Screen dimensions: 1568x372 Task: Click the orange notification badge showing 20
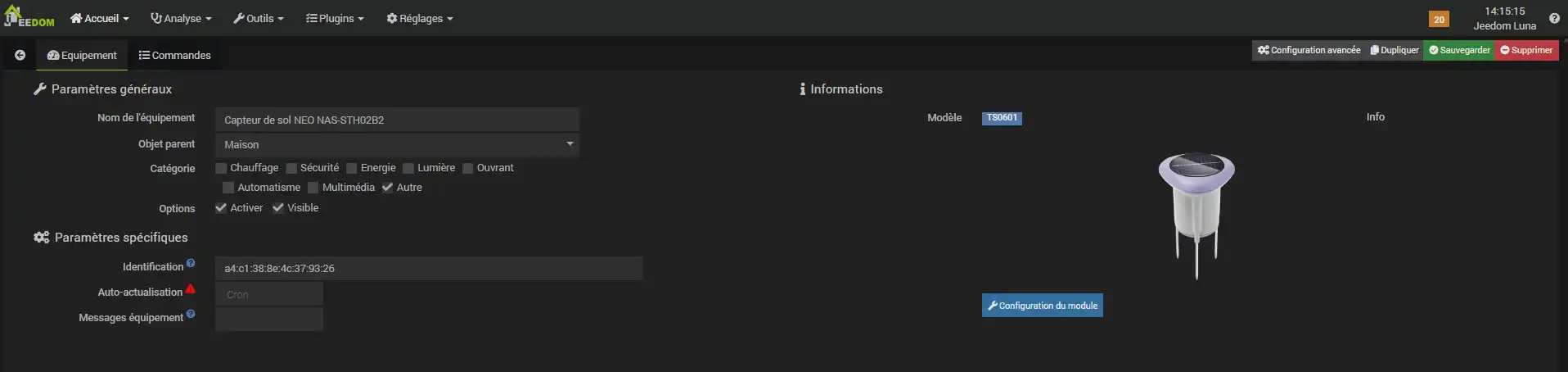(1439, 19)
